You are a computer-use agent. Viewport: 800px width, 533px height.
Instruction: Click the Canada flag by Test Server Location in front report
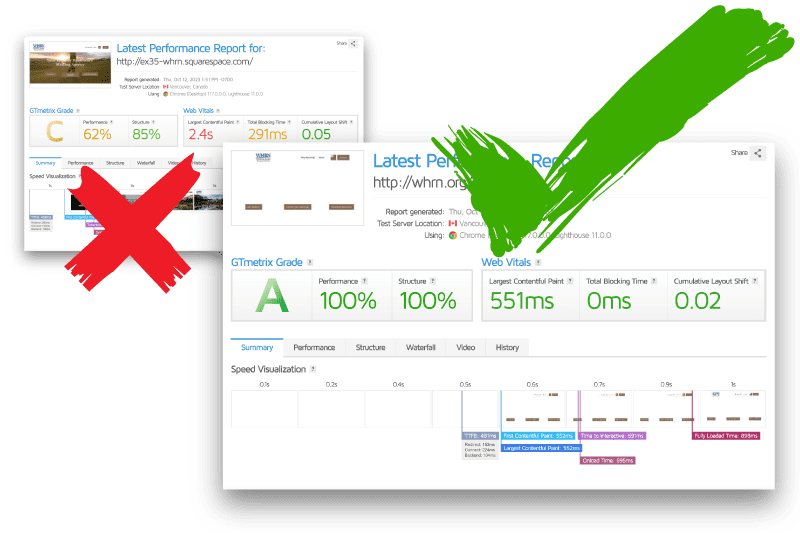(x=453, y=223)
